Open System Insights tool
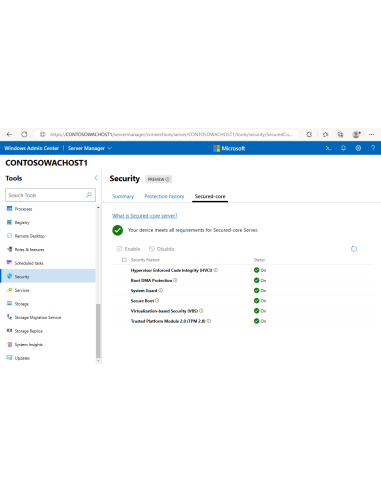 [48, 344]
